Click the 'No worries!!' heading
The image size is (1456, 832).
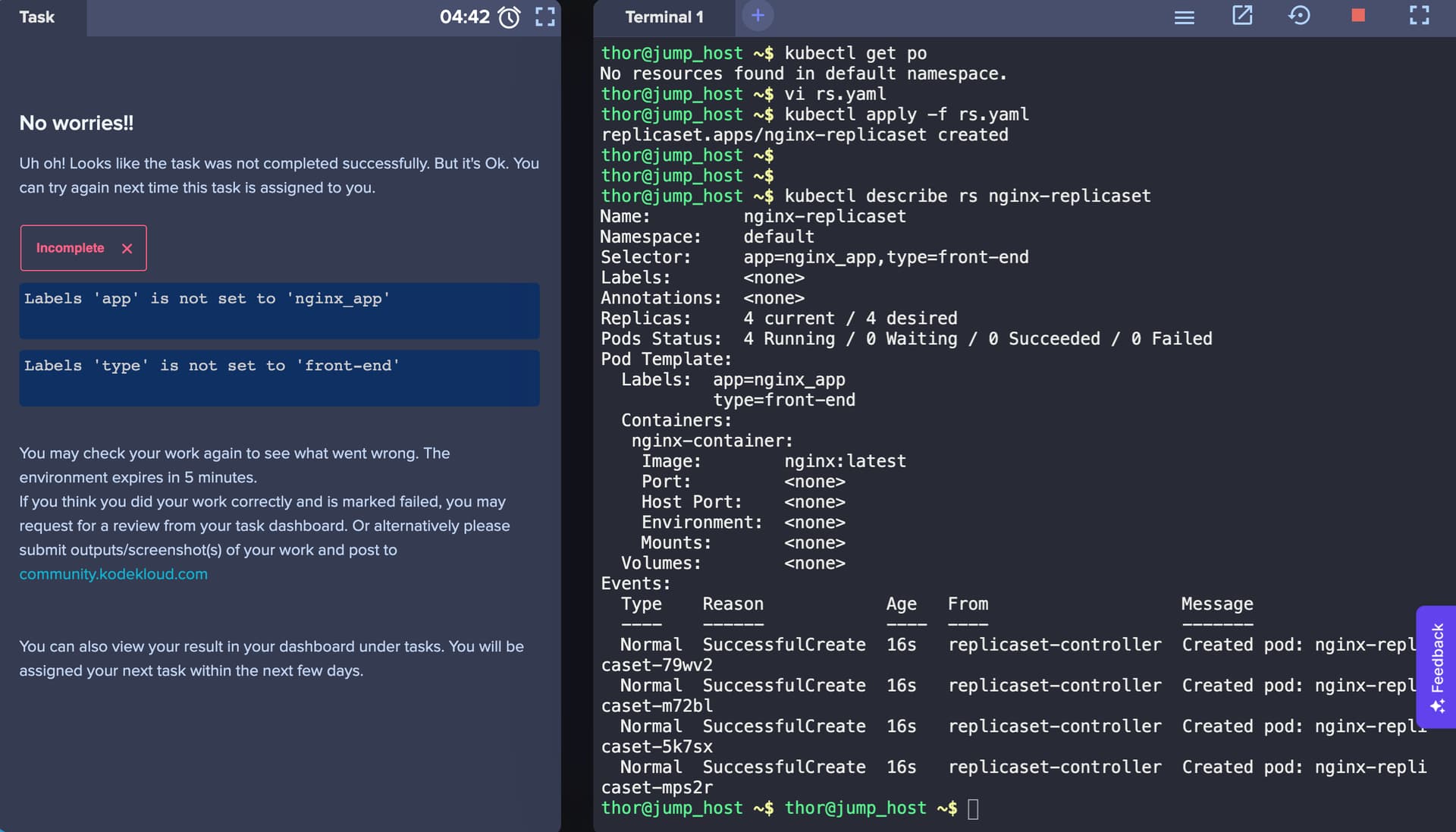pos(77,123)
